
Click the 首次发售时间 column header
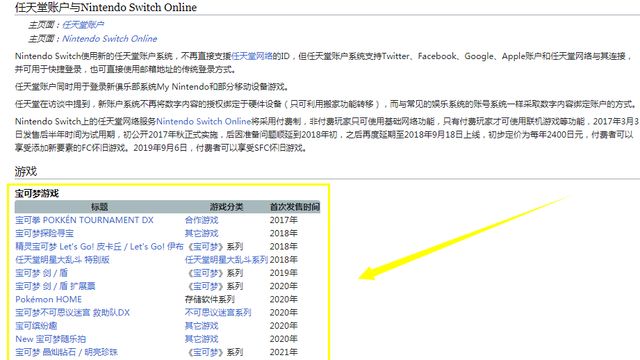pos(295,207)
